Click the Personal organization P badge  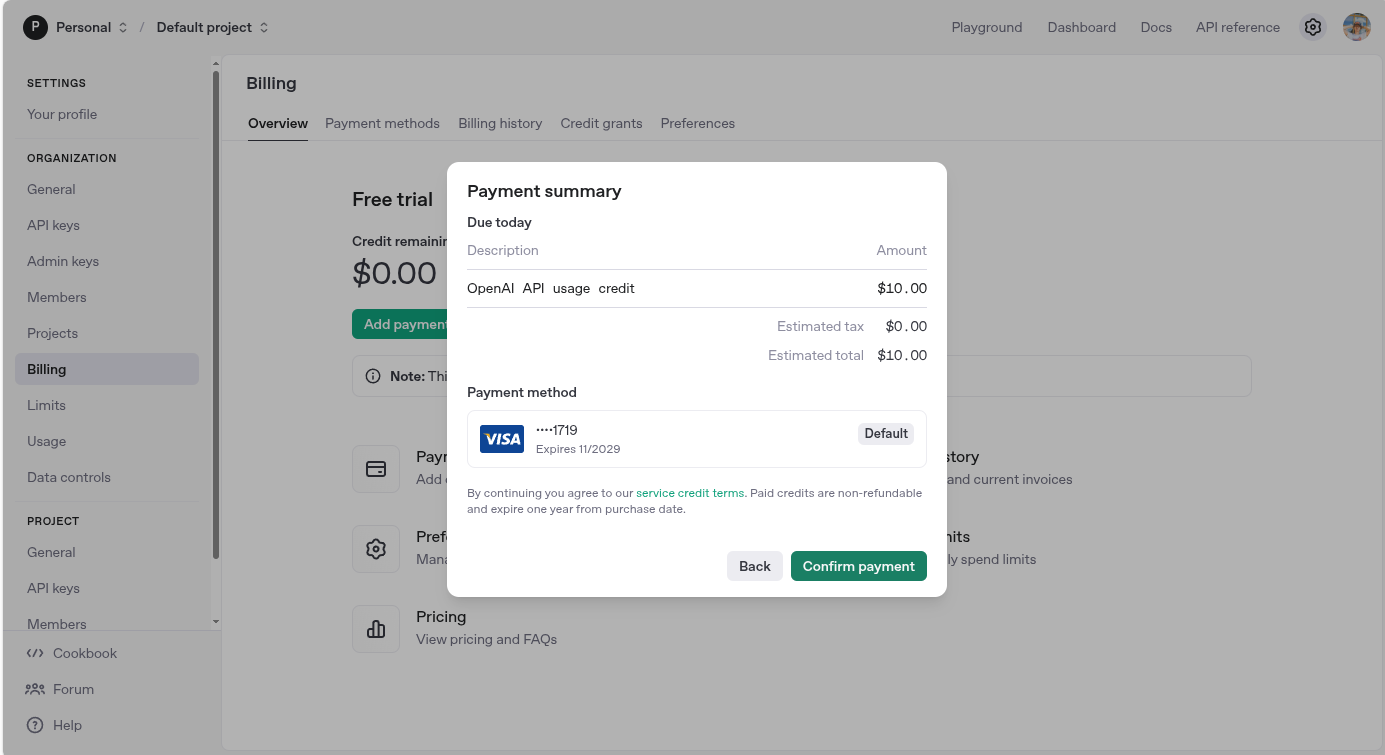pyautogui.click(x=35, y=27)
